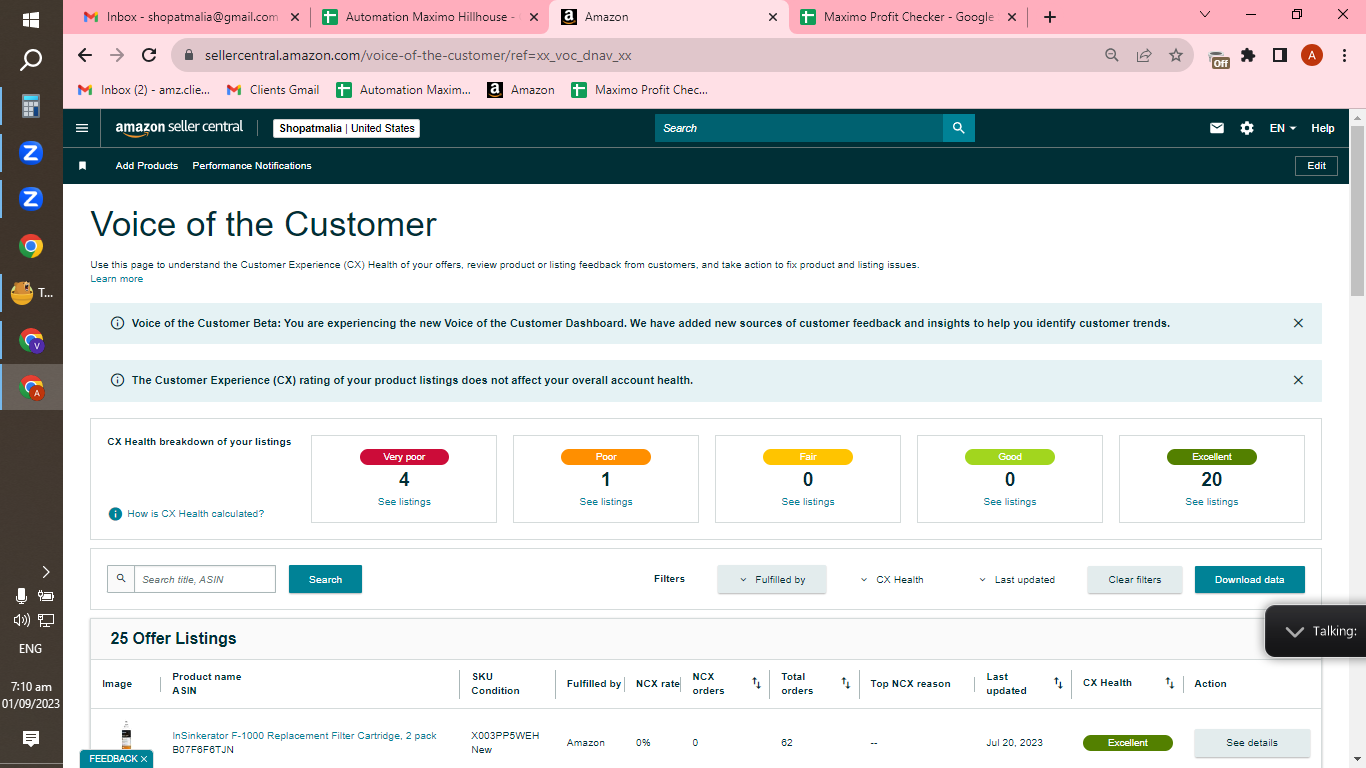Expand the Fulfilled by filter
The width and height of the screenshot is (1366, 768).
772,580
